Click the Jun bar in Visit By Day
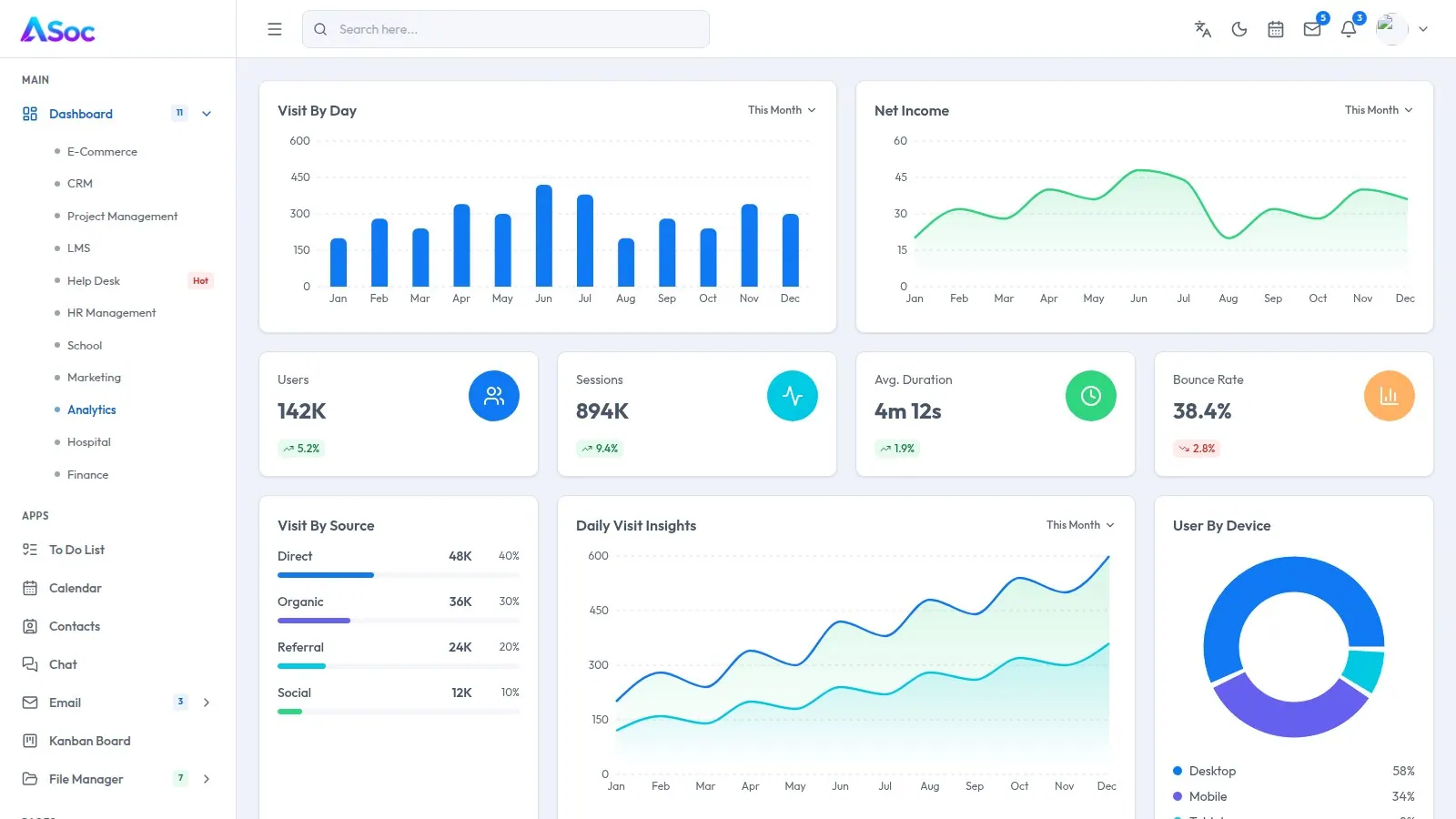This screenshot has width=1456, height=819. (x=544, y=236)
